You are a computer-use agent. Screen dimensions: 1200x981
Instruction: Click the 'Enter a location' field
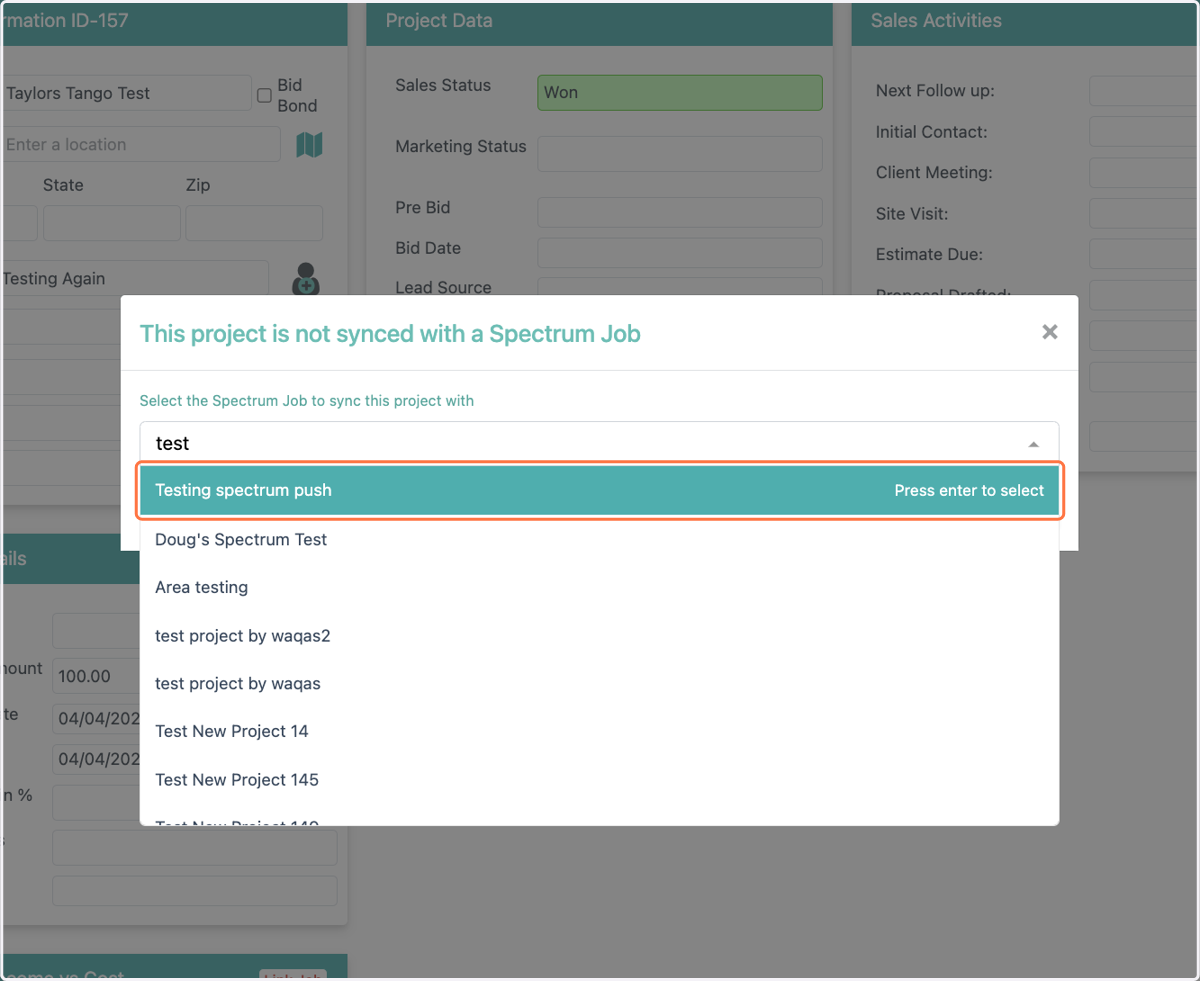140,144
